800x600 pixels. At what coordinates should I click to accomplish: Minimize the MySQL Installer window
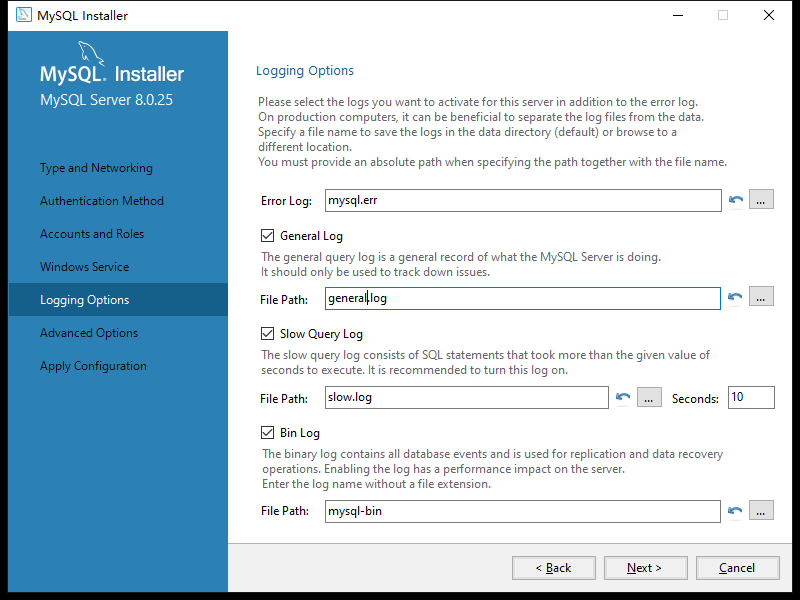tap(678, 15)
